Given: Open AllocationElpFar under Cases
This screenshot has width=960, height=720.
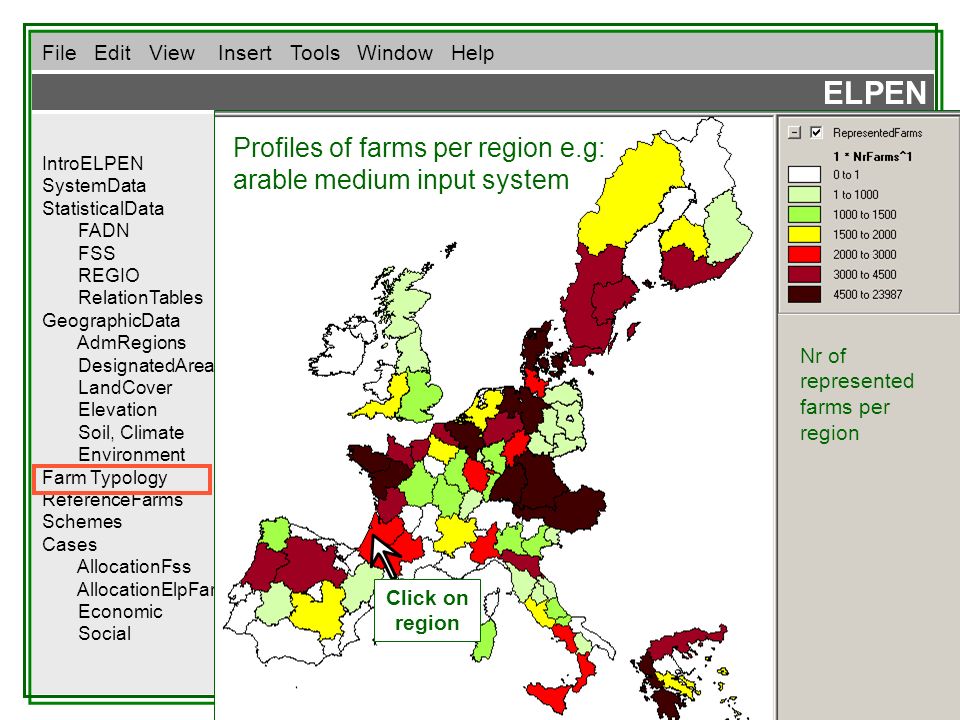Looking at the screenshot, I should 146,590.
